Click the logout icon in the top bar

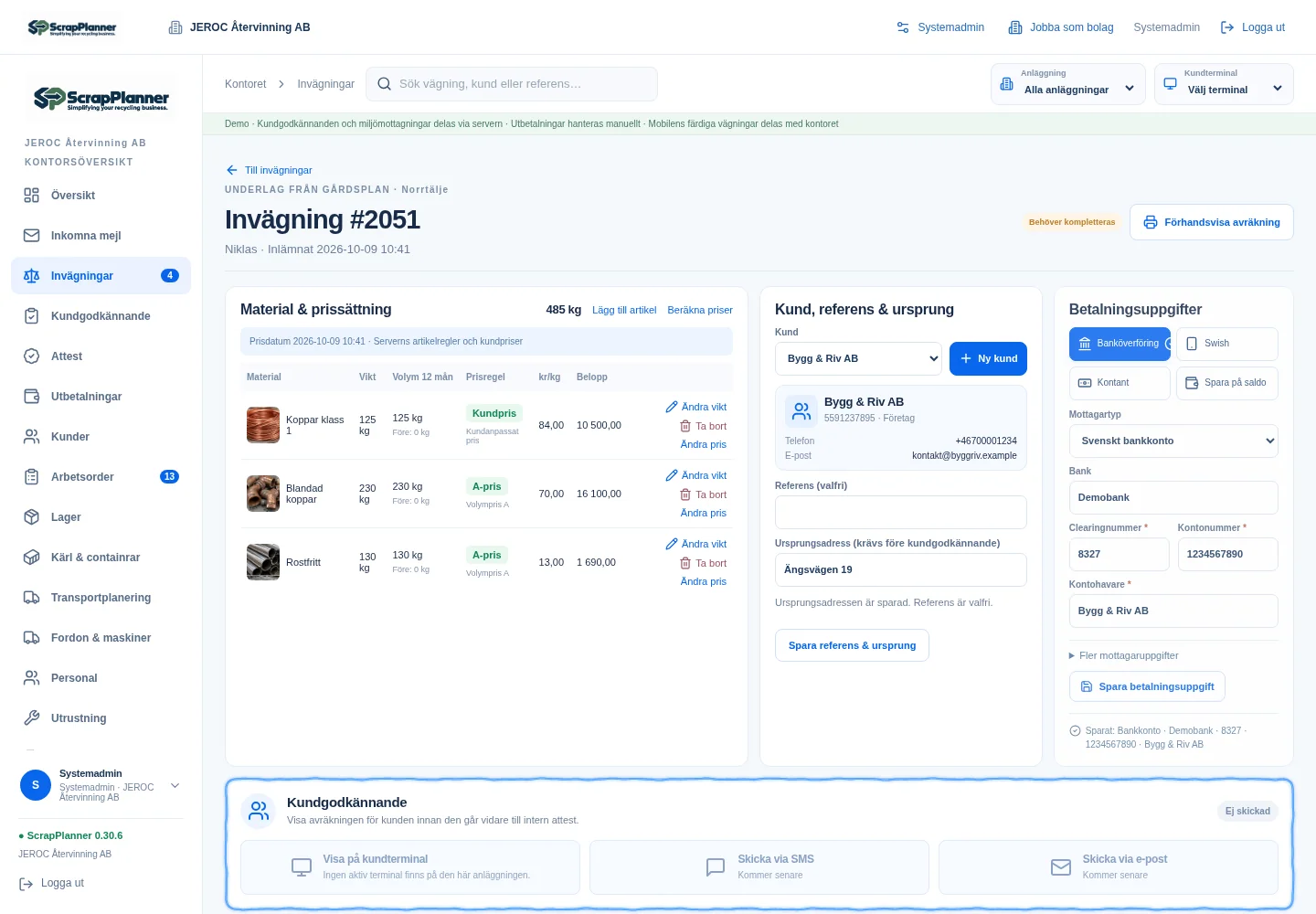coord(1227,27)
